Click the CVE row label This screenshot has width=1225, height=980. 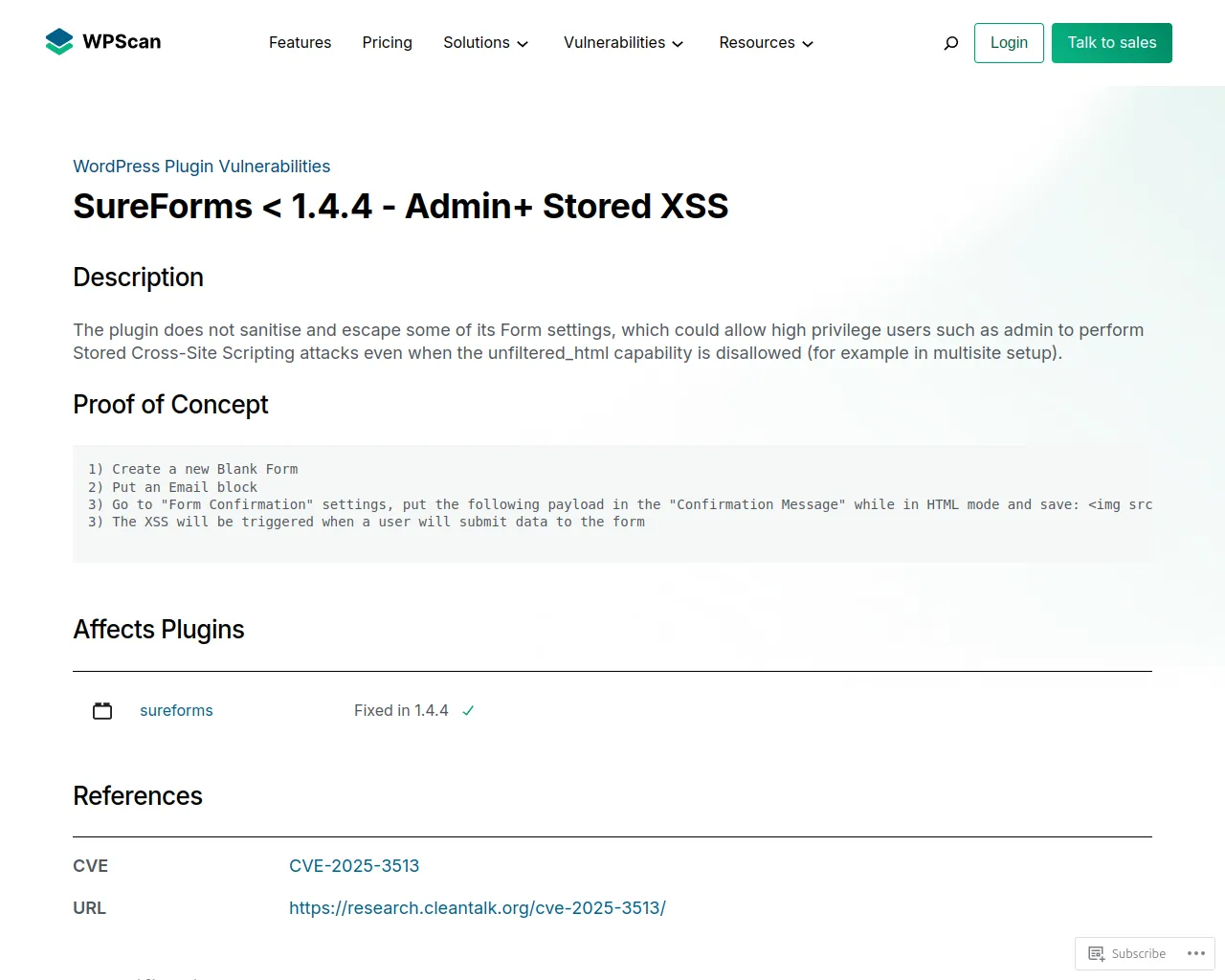[90, 866]
